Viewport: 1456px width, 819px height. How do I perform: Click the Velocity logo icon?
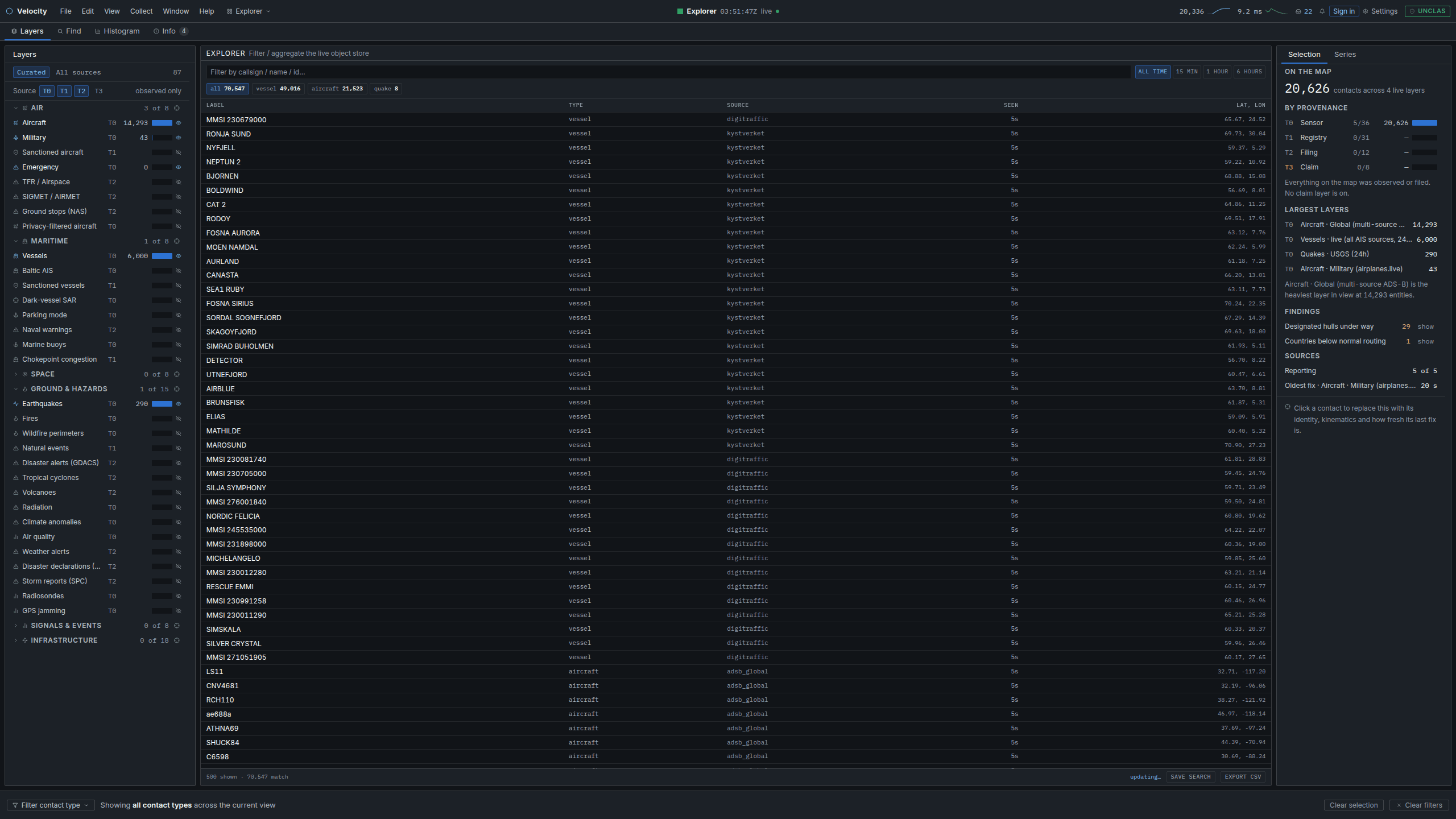pos(9,11)
